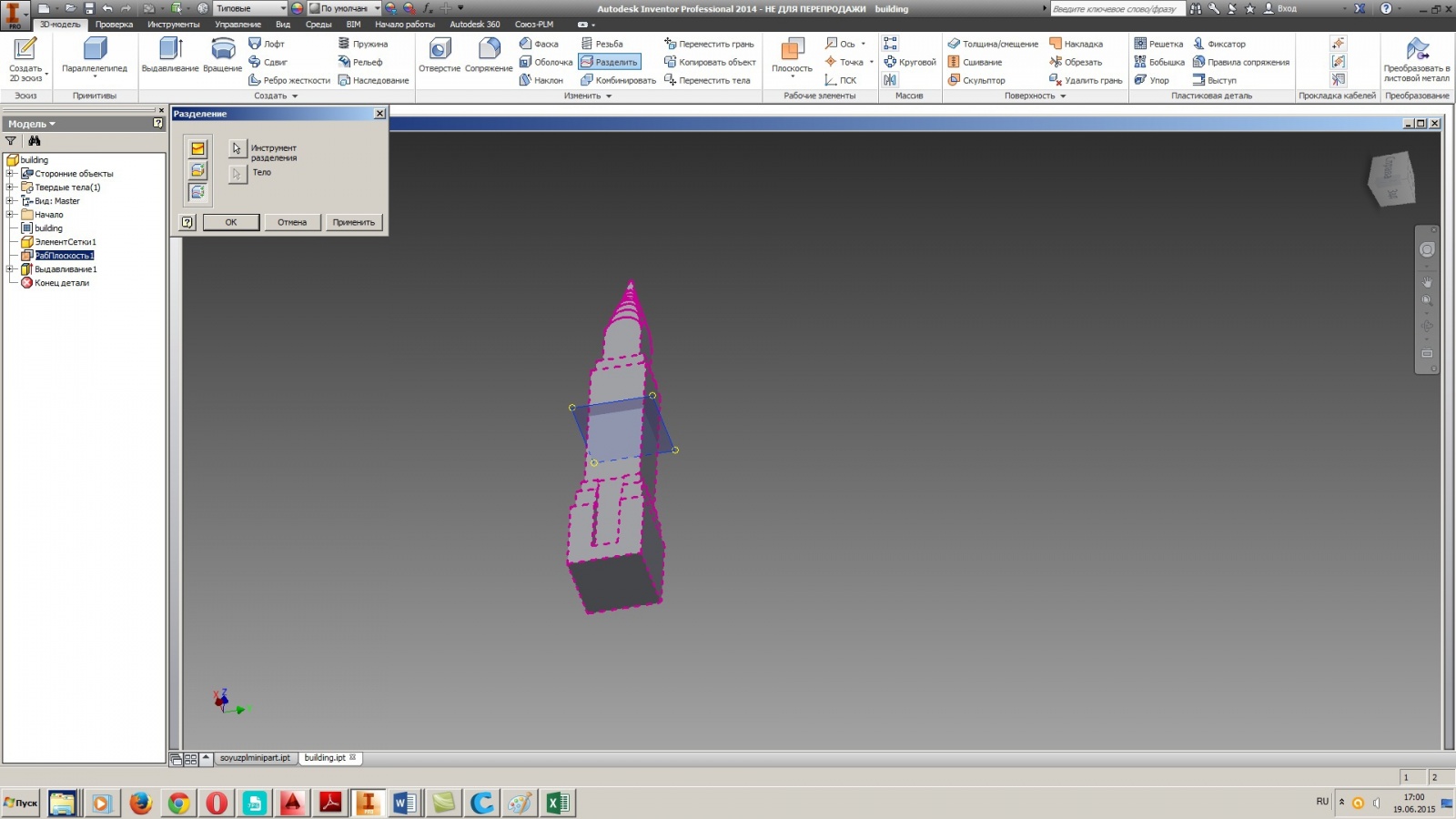Switch to the Управление ribbon tab
The image size is (1456, 819).
click(x=238, y=25)
